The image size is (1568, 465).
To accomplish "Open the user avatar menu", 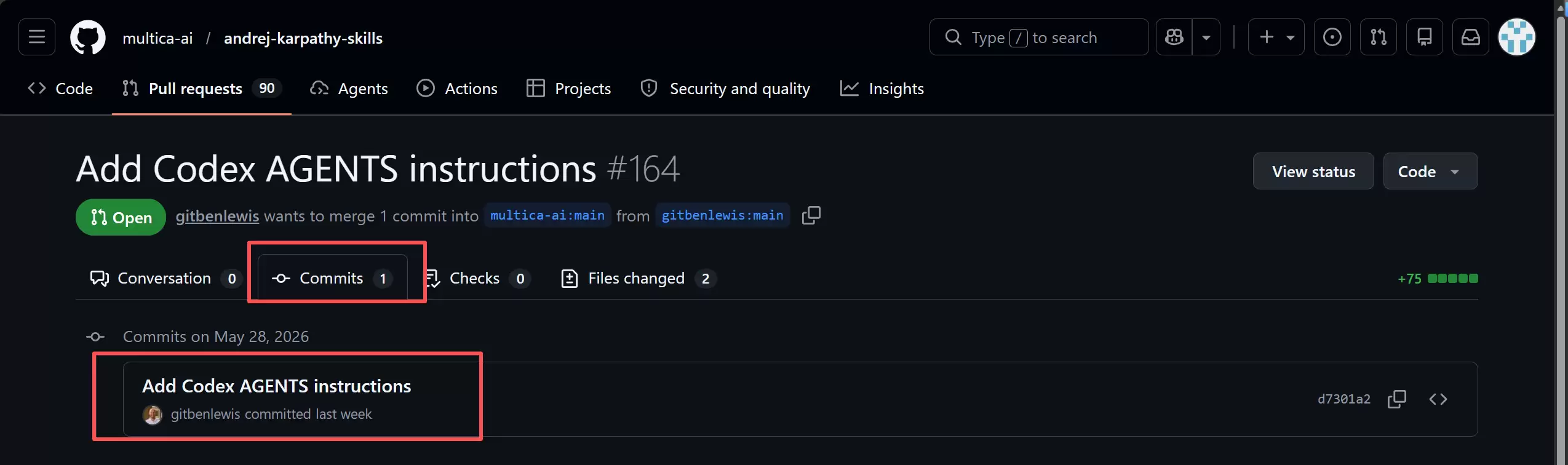I will [1517, 37].
